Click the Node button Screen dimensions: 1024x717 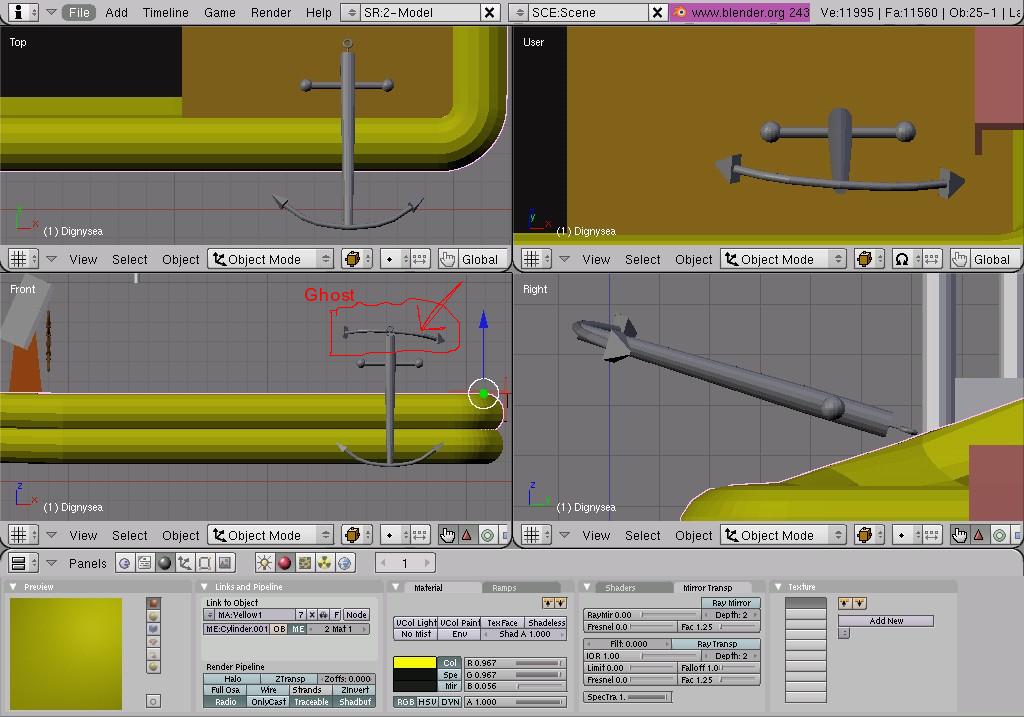pos(356,614)
